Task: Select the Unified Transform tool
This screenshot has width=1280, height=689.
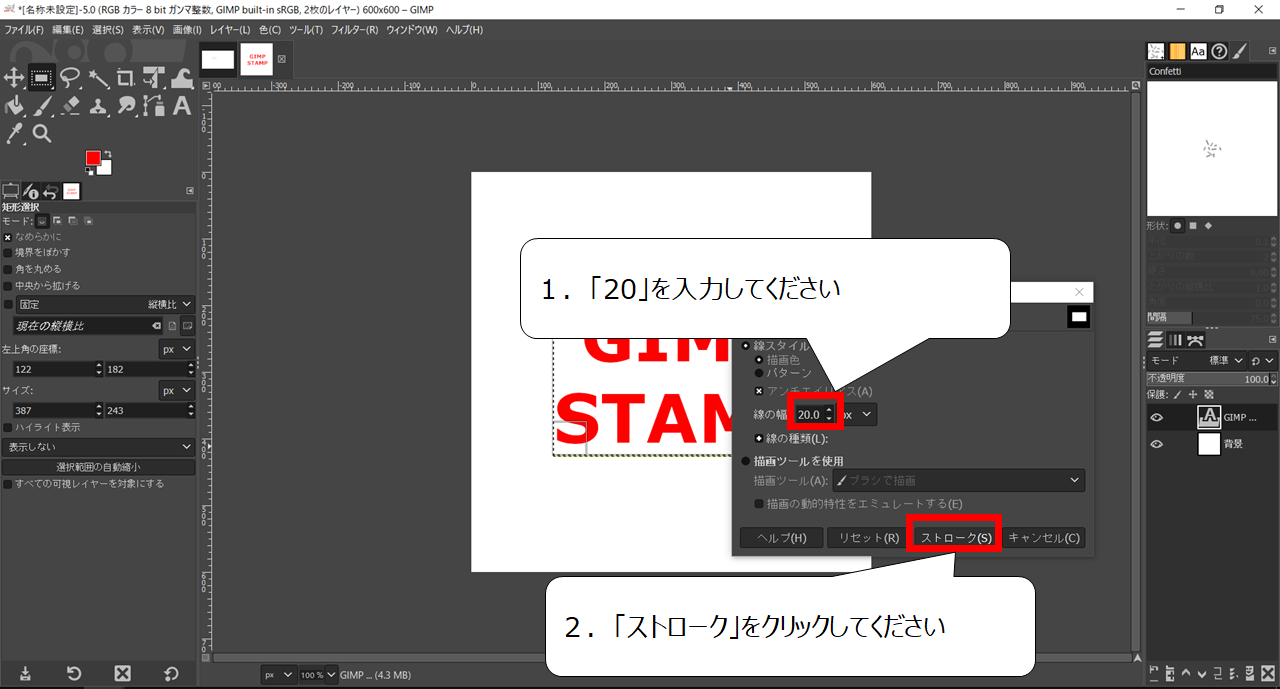Action: coord(154,77)
